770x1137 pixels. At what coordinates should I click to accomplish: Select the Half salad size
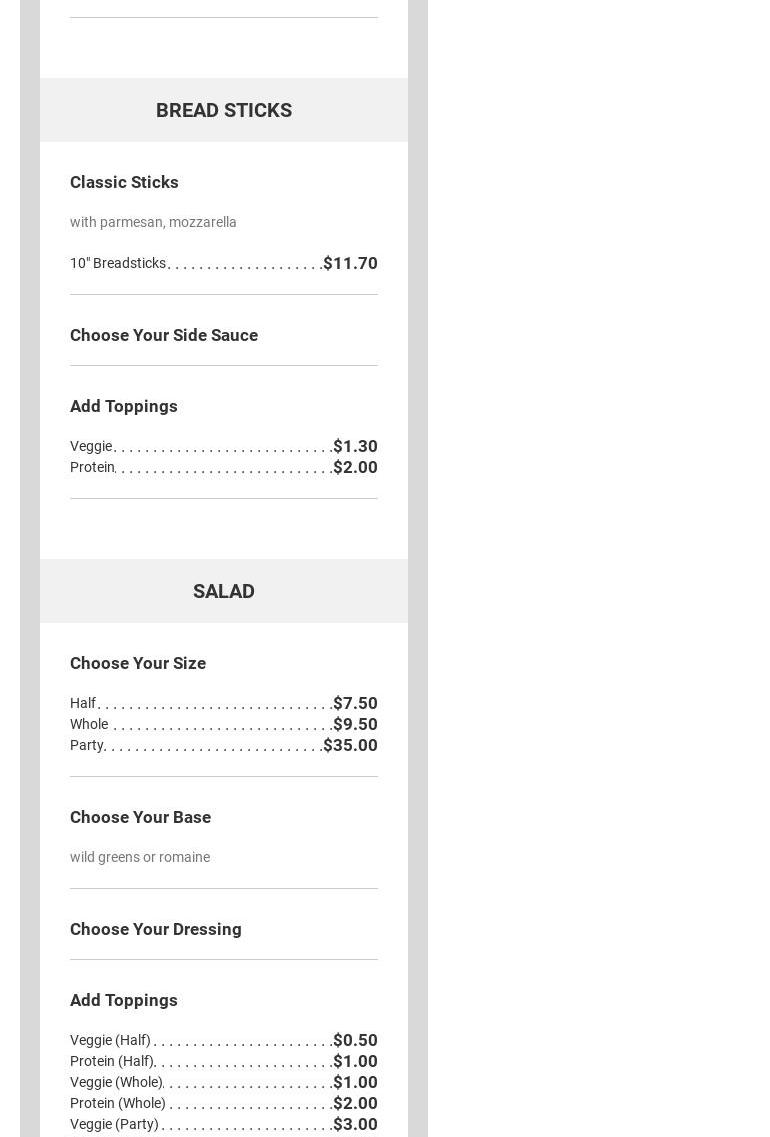click(83, 703)
